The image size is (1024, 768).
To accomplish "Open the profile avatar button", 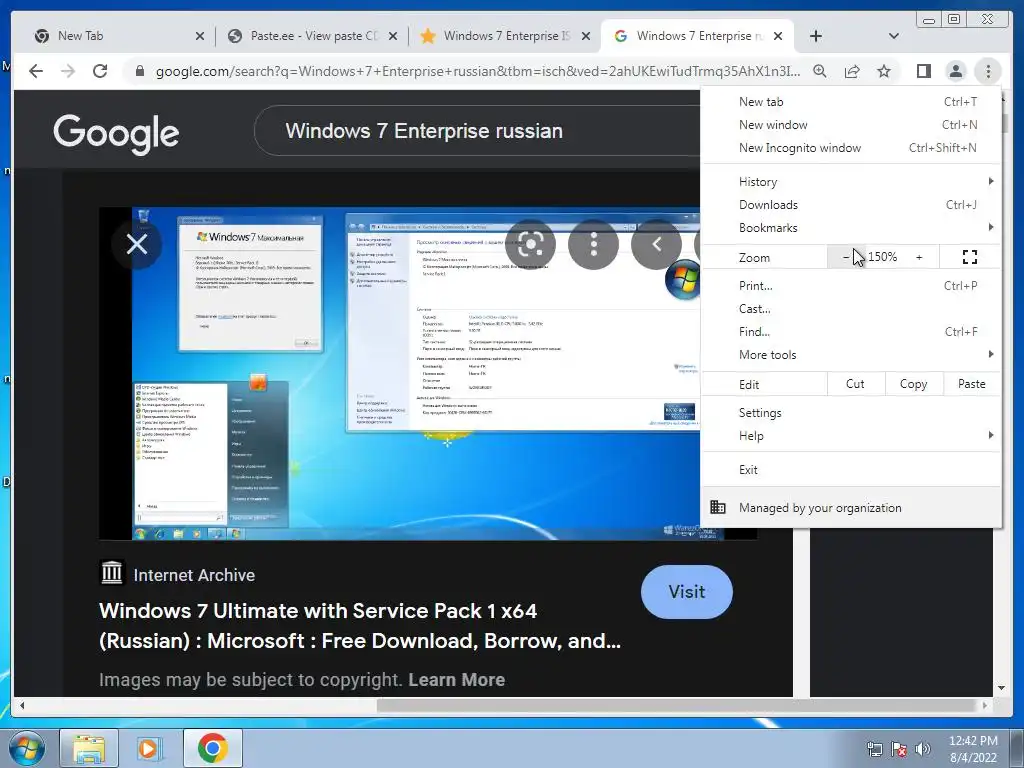I will point(955,71).
